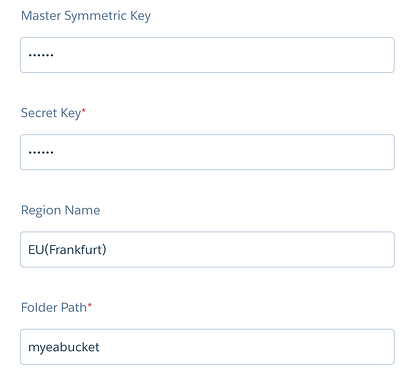Select the Region Name text box
The image size is (411, 372).
(207, 250)
